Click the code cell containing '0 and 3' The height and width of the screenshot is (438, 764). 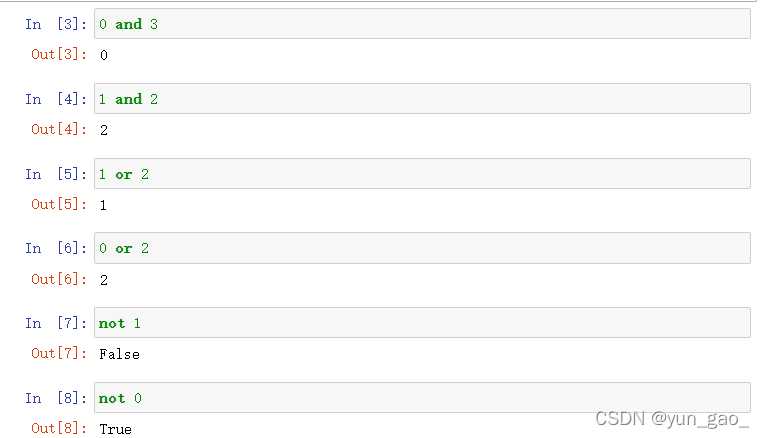click(x=422, y=24)
